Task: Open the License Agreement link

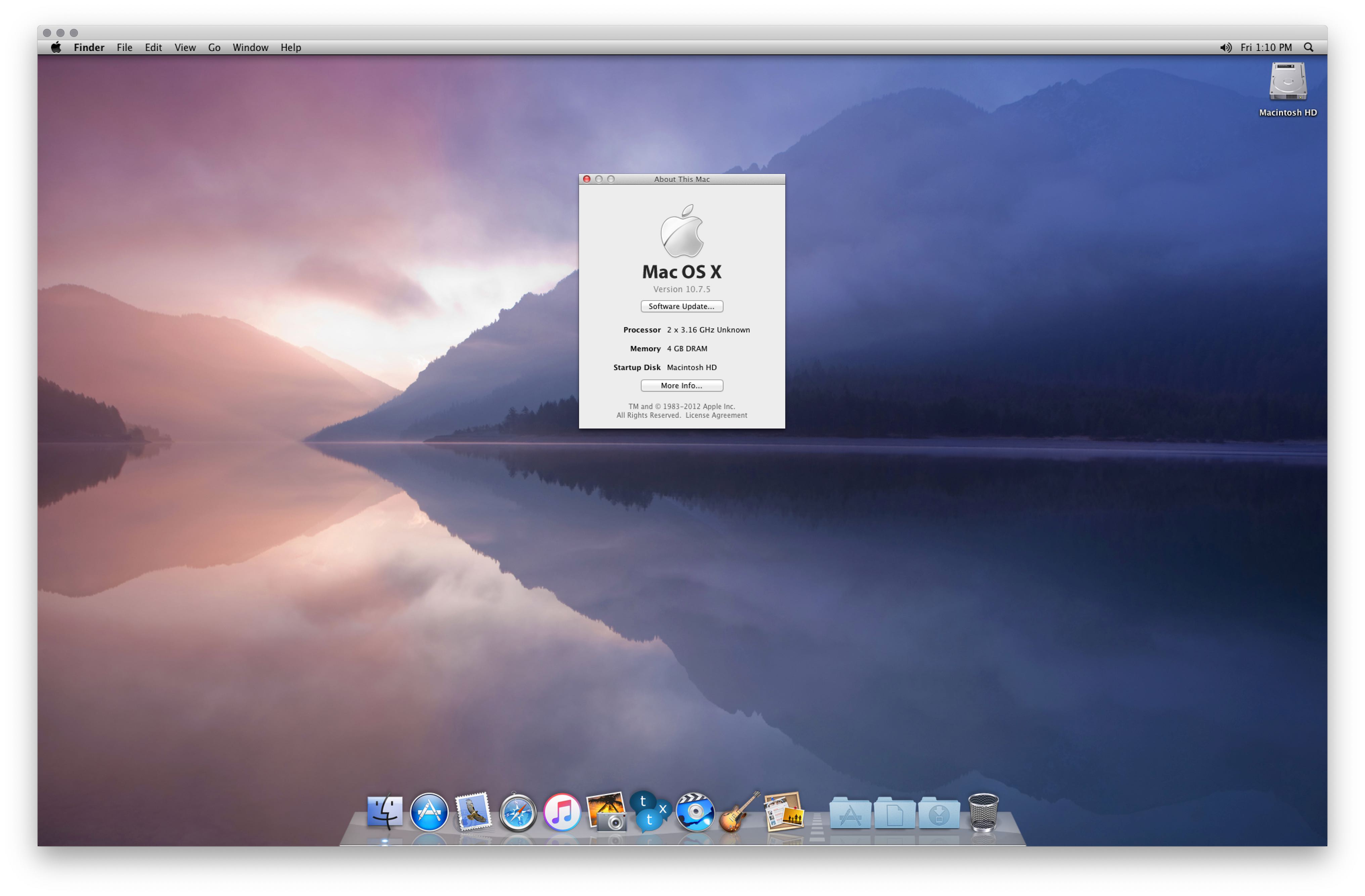Action: [x=716, y=415]
